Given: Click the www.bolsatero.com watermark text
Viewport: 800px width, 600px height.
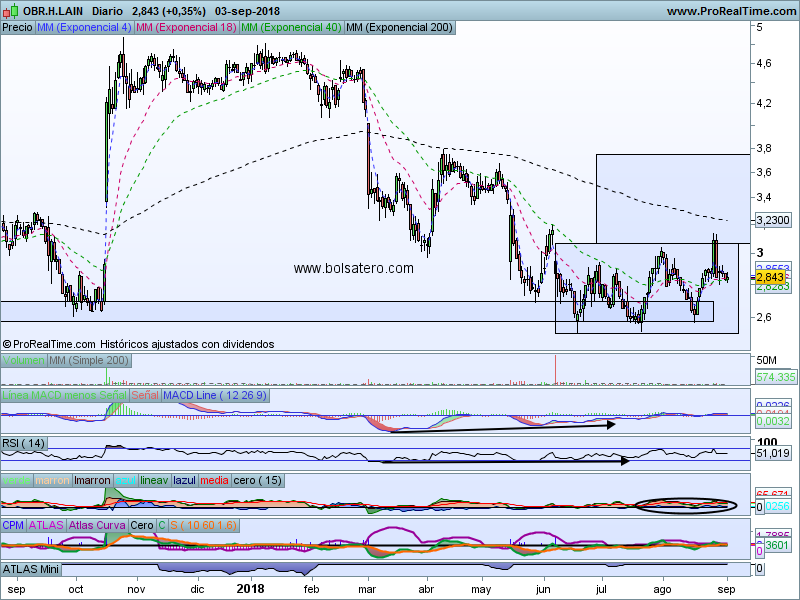Looking at the screenshot, I should (353, 268).
